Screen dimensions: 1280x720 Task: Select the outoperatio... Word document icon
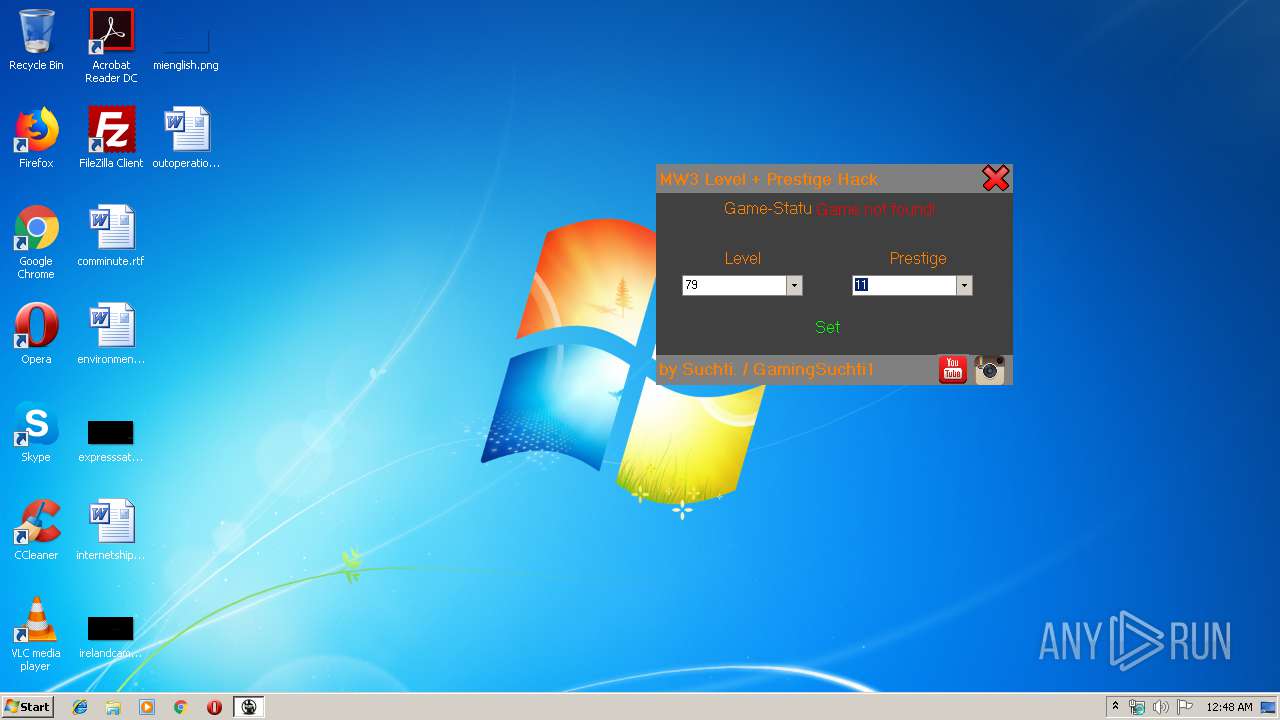tap(186, 138)
